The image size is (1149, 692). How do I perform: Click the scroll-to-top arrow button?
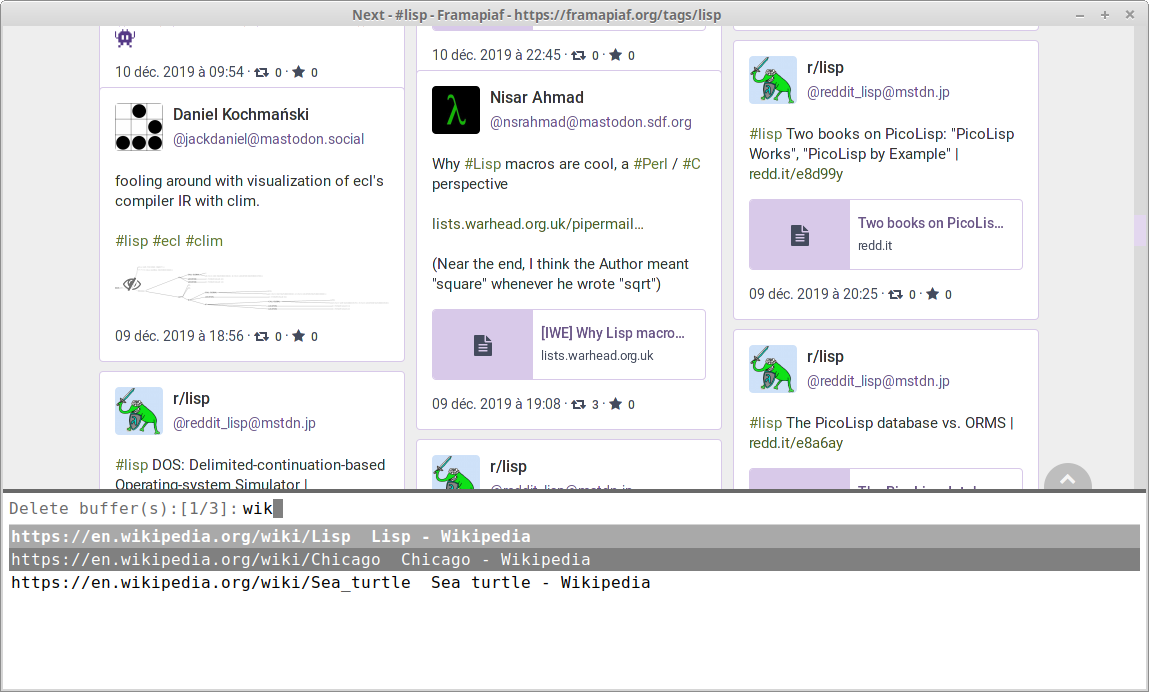coord(1068,478)
